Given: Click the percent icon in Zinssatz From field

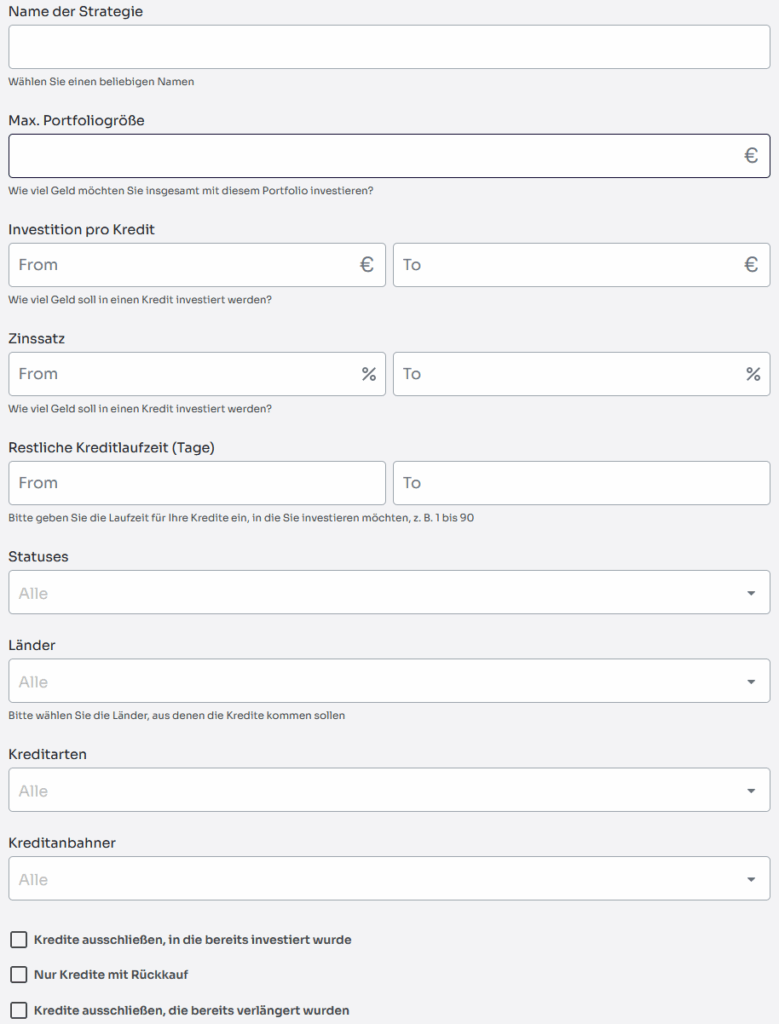Looking at the screenshot, I should pos(369,374).
